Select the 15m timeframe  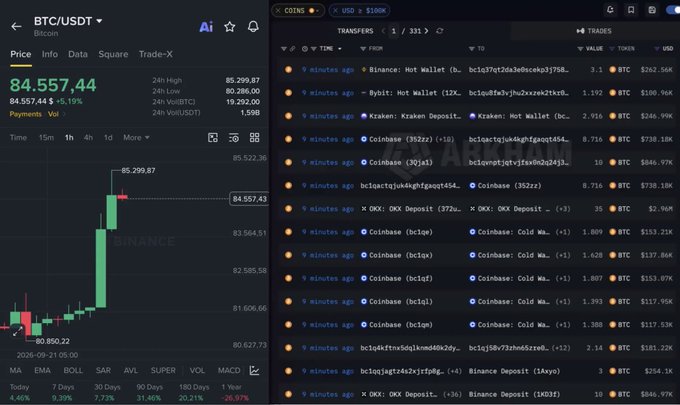coord(46,137)
